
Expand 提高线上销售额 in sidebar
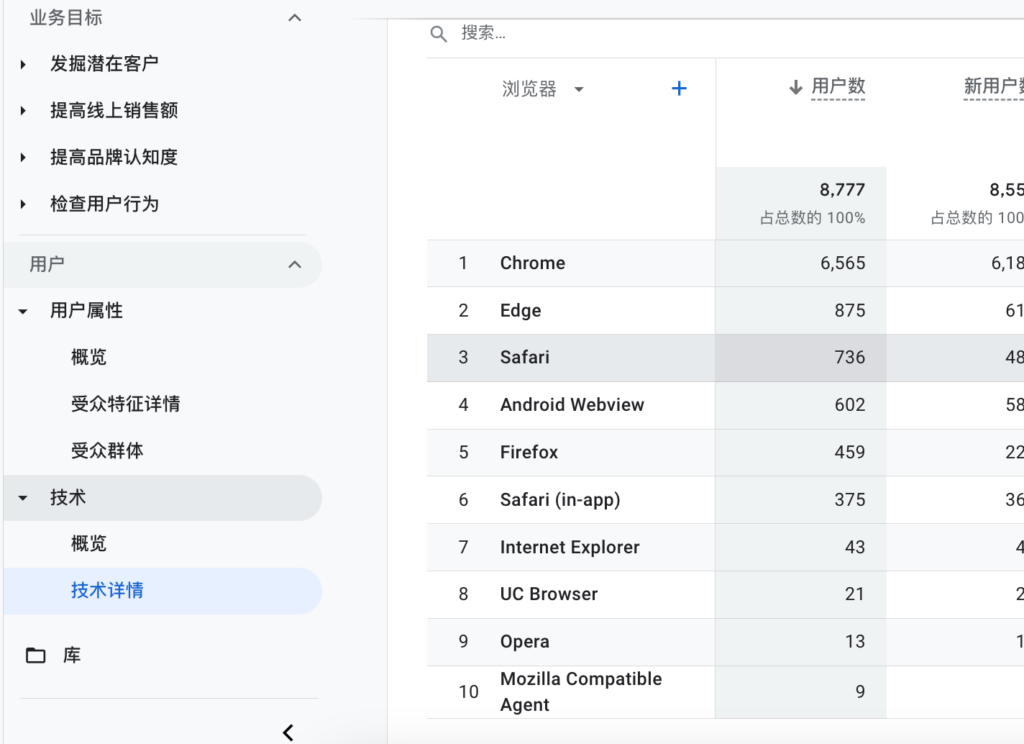[x=24, y=111]
